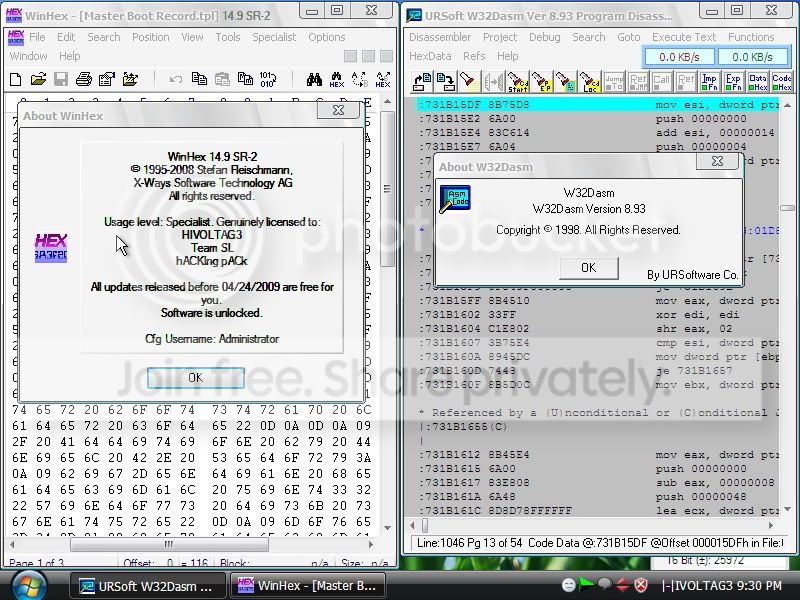Image resolution: width=800 pixels, height=600 pixels.
Task: Click the Open file folder icon in WinHex
Action: [38, 79]
